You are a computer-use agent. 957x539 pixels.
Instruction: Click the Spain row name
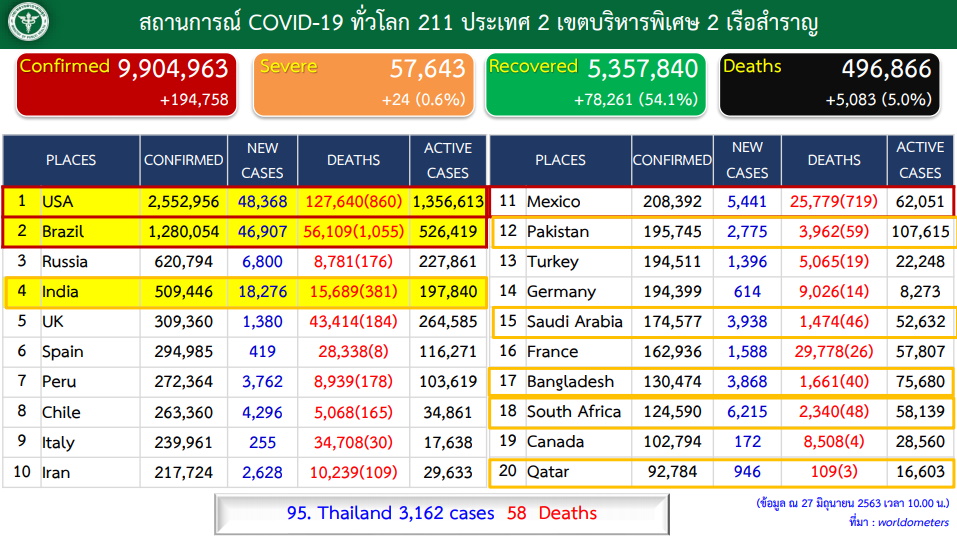[62, 352]
